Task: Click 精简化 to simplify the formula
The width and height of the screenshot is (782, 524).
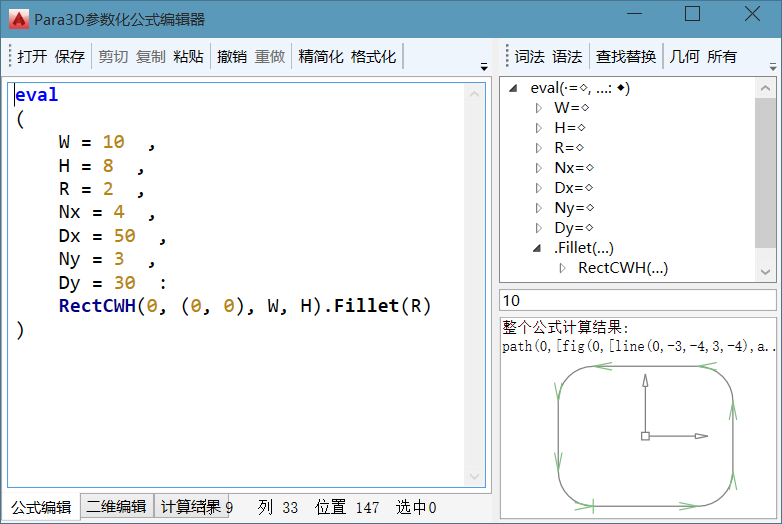Action: pyautogui.click(x=321, y=56)
